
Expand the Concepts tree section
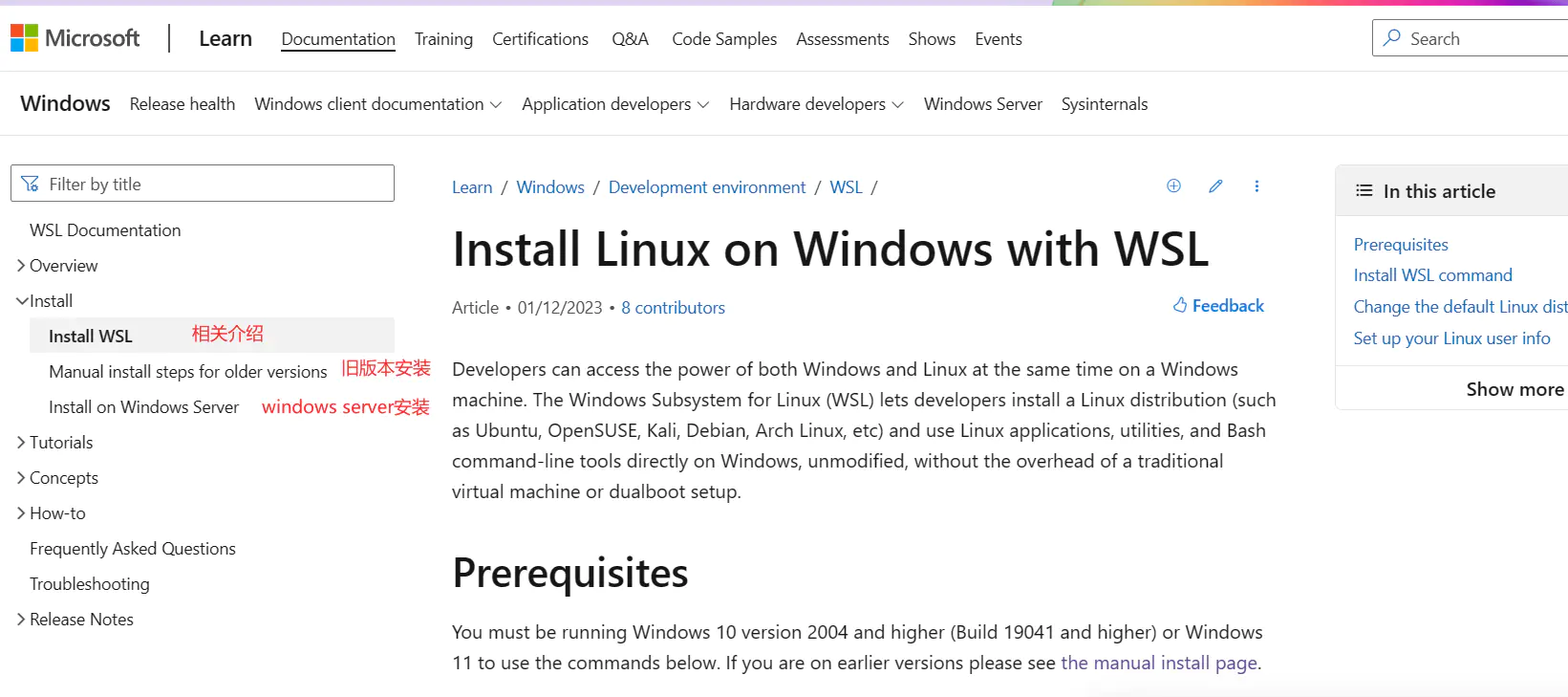57,478
